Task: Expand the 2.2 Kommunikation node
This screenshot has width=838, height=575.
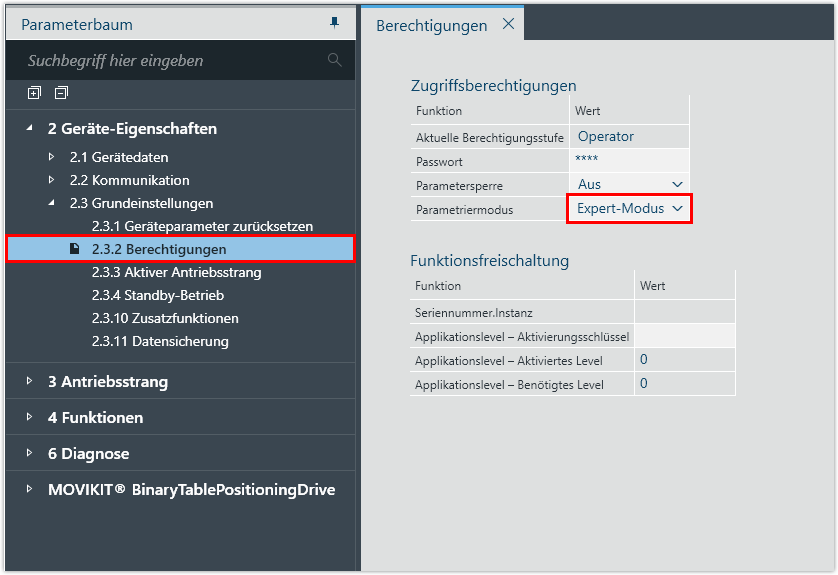Action: click(x=52, y=180)
